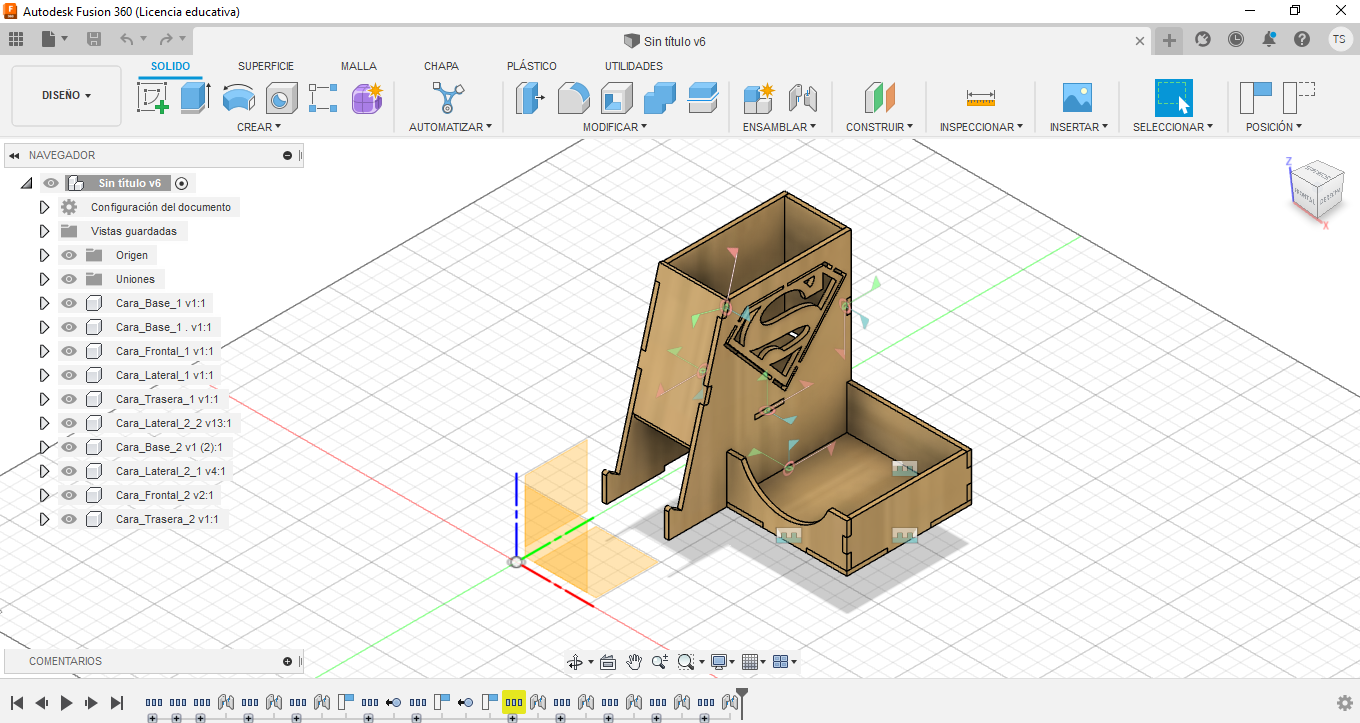Open the DISEÑO workspace dropdown

(x=67, y=96)
